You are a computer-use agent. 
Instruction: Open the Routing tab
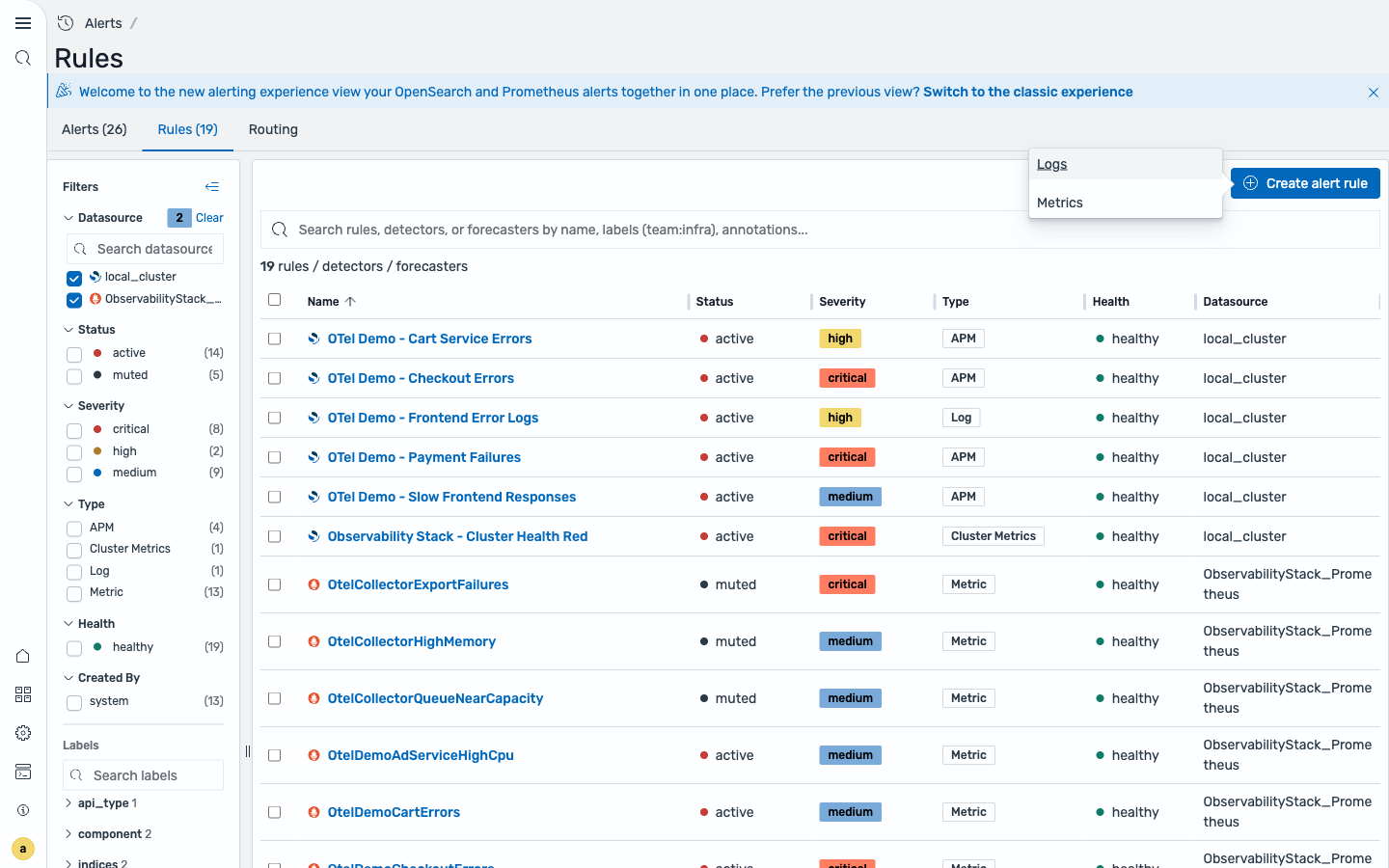tap(273, 129)
